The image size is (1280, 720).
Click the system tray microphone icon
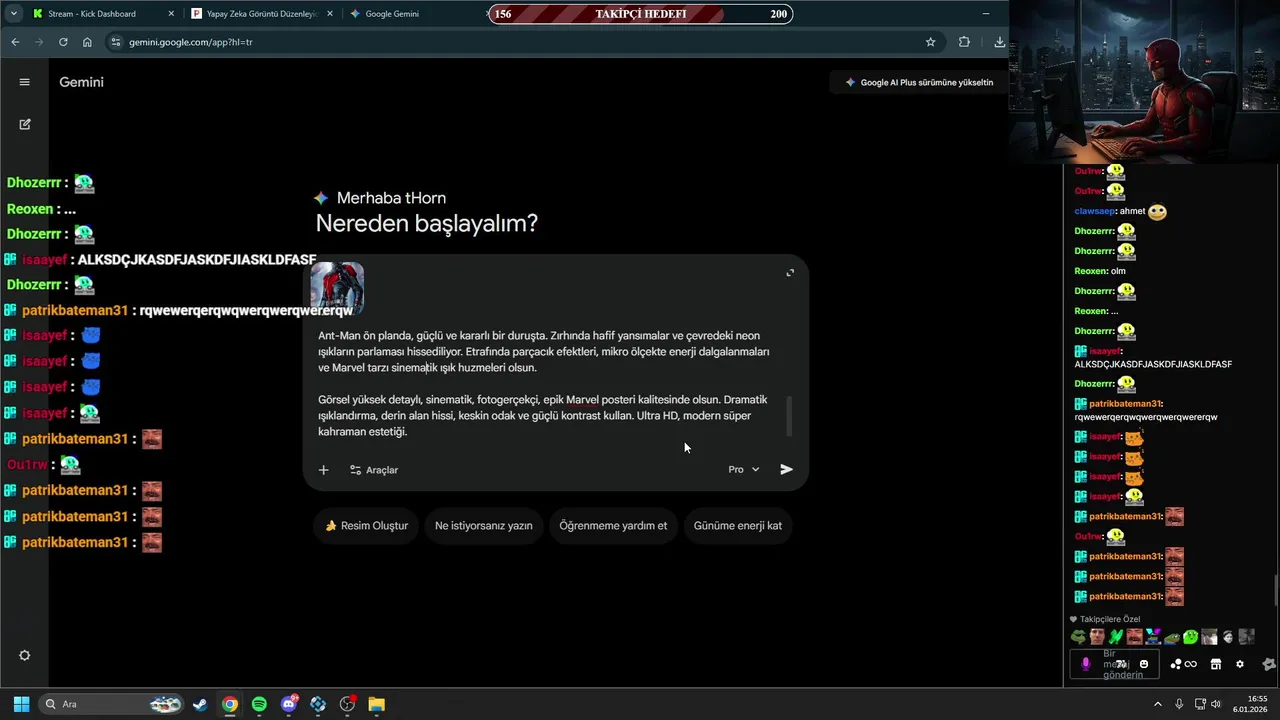pyautogui.click(x=1179, y=704)
